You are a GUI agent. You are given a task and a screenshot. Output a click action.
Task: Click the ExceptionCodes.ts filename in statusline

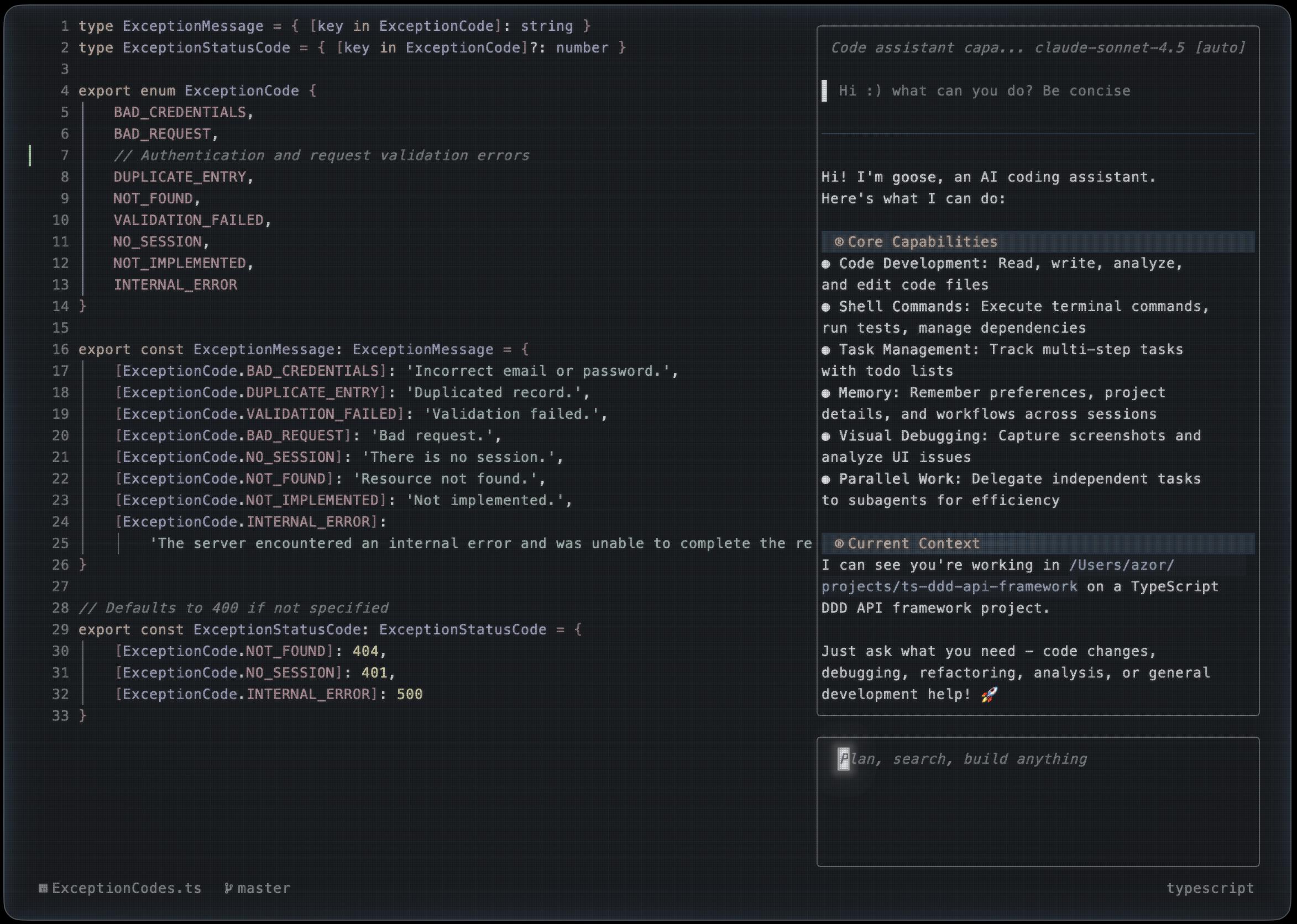127,888
